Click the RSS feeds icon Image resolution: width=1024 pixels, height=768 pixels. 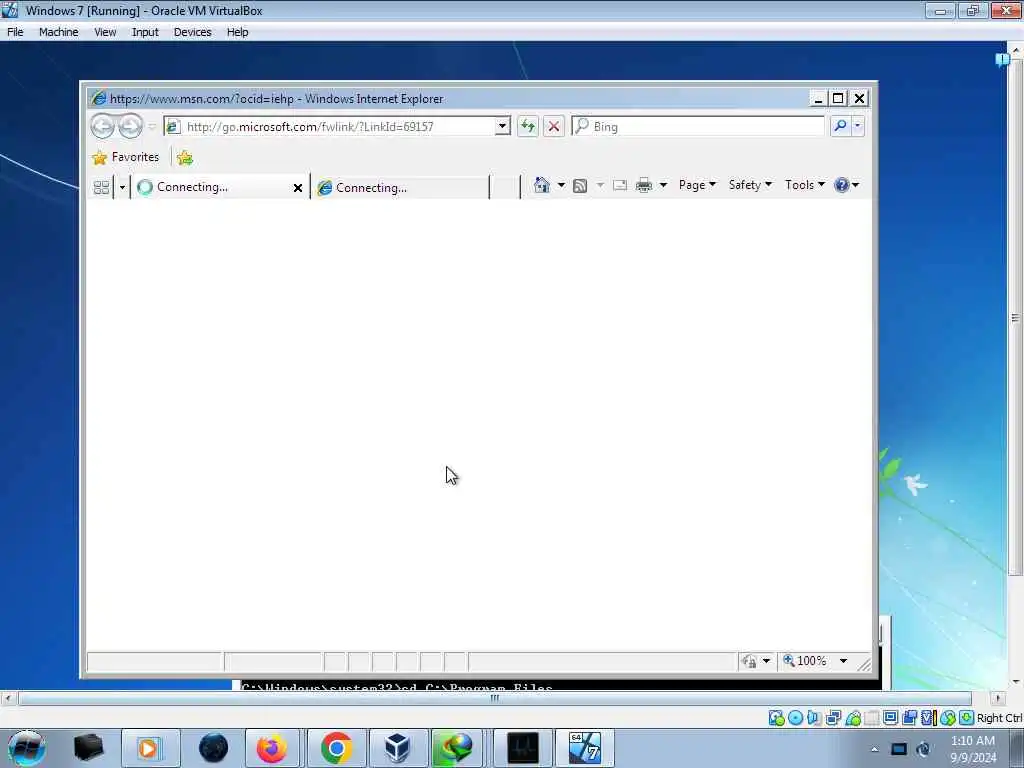coord(580,185)
